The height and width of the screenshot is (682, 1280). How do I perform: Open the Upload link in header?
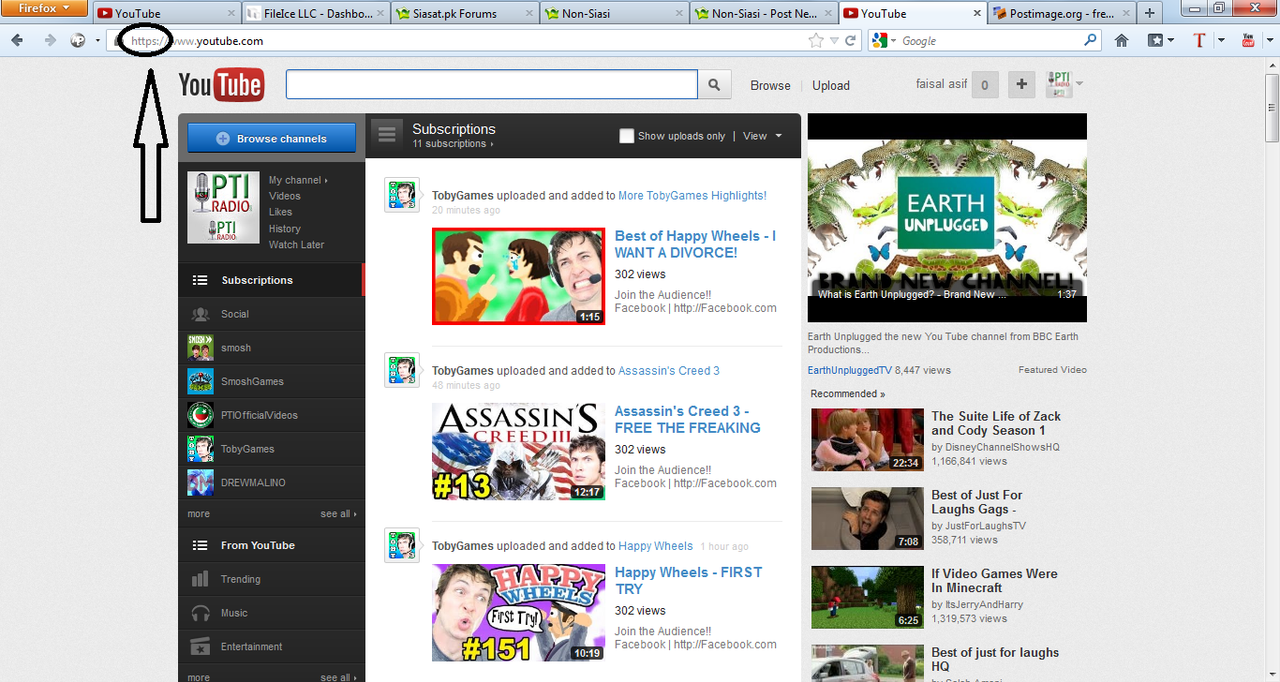(x=831, y=86)
